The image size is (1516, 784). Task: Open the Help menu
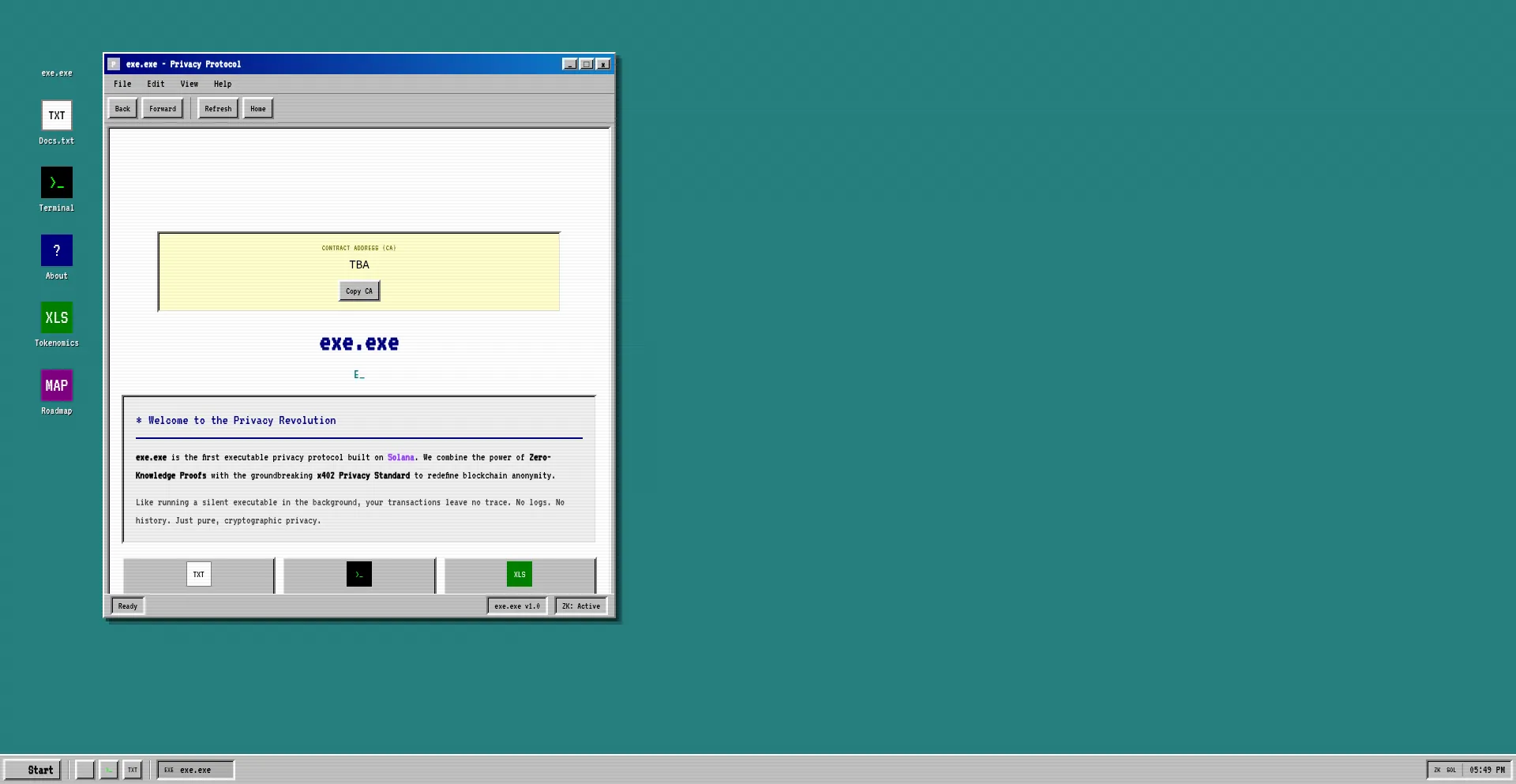[223, 84]
